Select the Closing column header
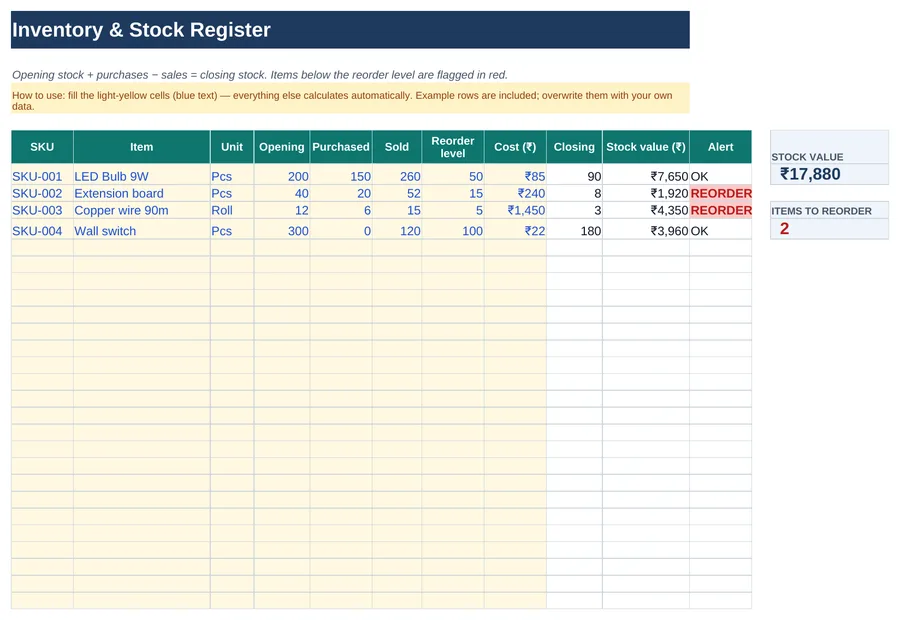 [x=574, y=147]
